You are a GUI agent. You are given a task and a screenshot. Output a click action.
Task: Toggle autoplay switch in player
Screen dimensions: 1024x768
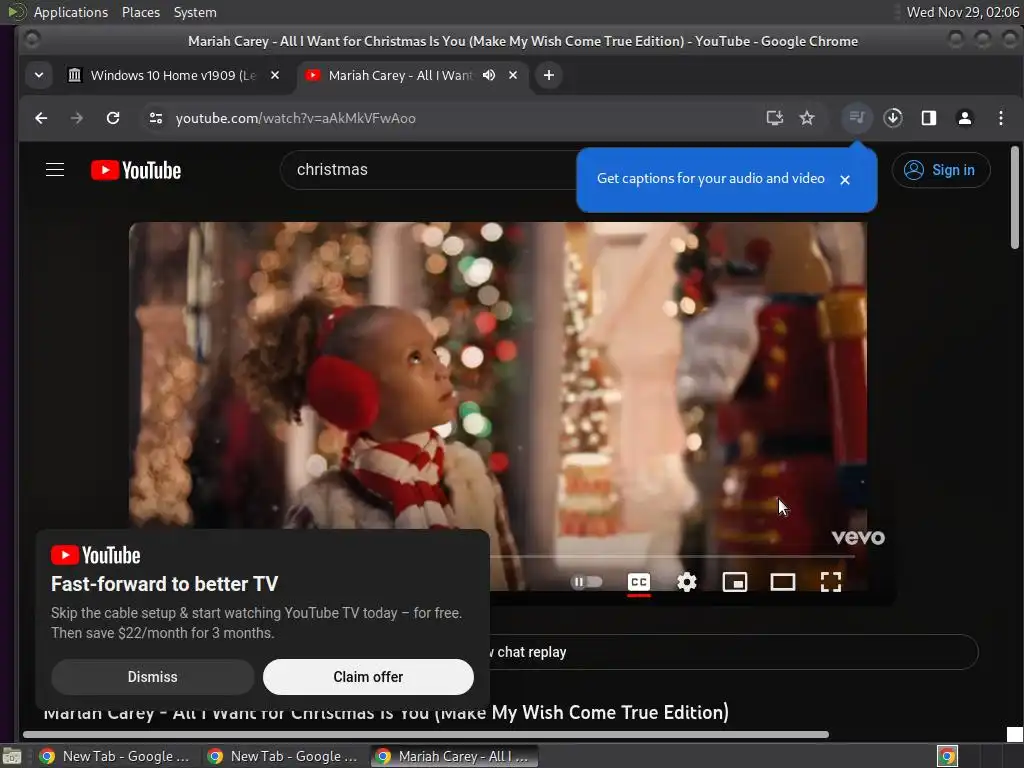point(586,582)
